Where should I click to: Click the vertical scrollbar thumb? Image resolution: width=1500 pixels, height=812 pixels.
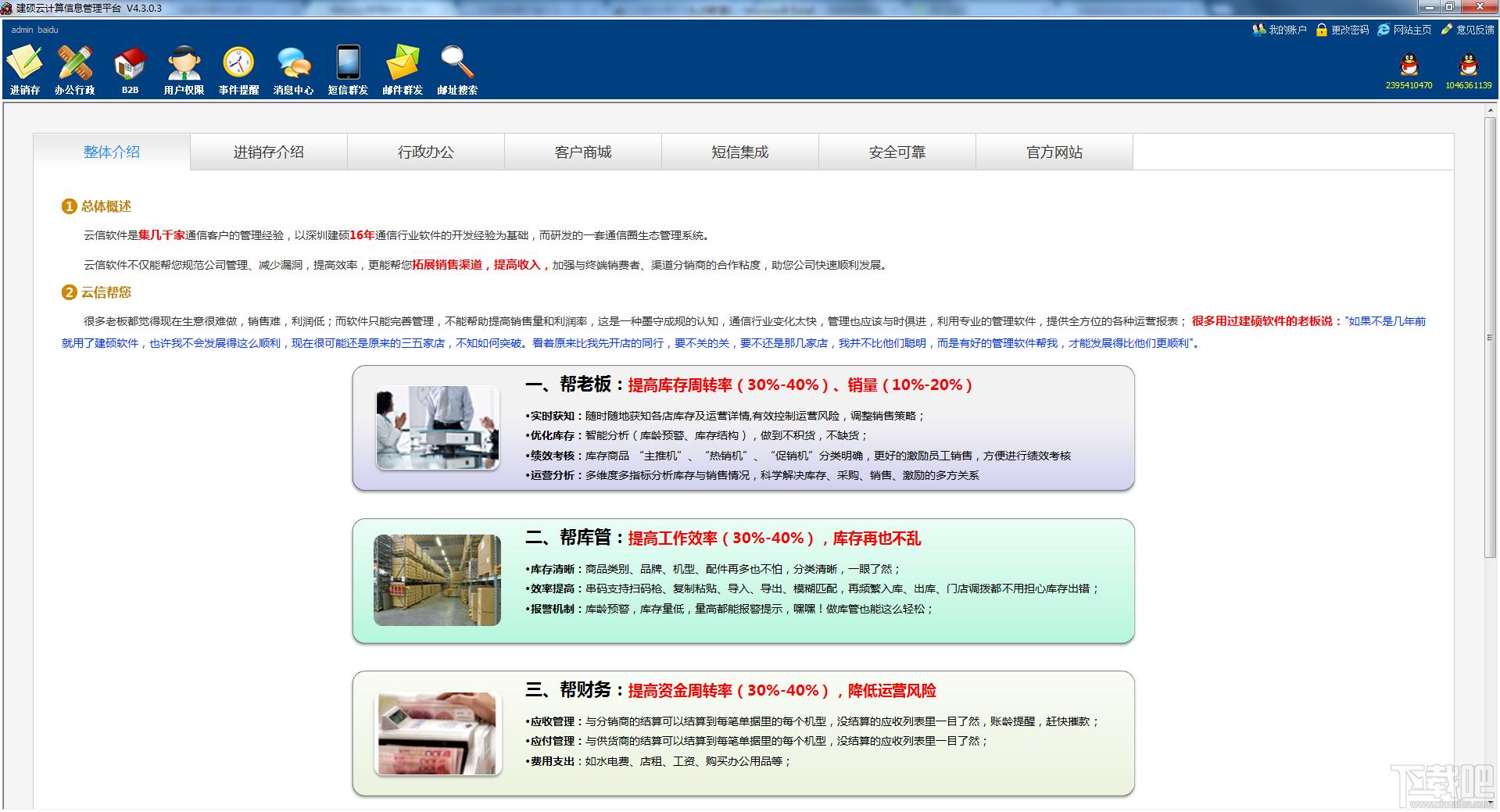coord(1491,338)
